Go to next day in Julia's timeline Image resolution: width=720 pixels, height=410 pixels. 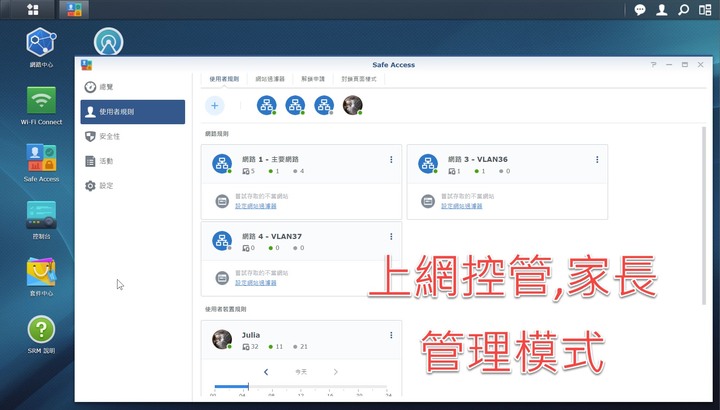click(336, 372)
